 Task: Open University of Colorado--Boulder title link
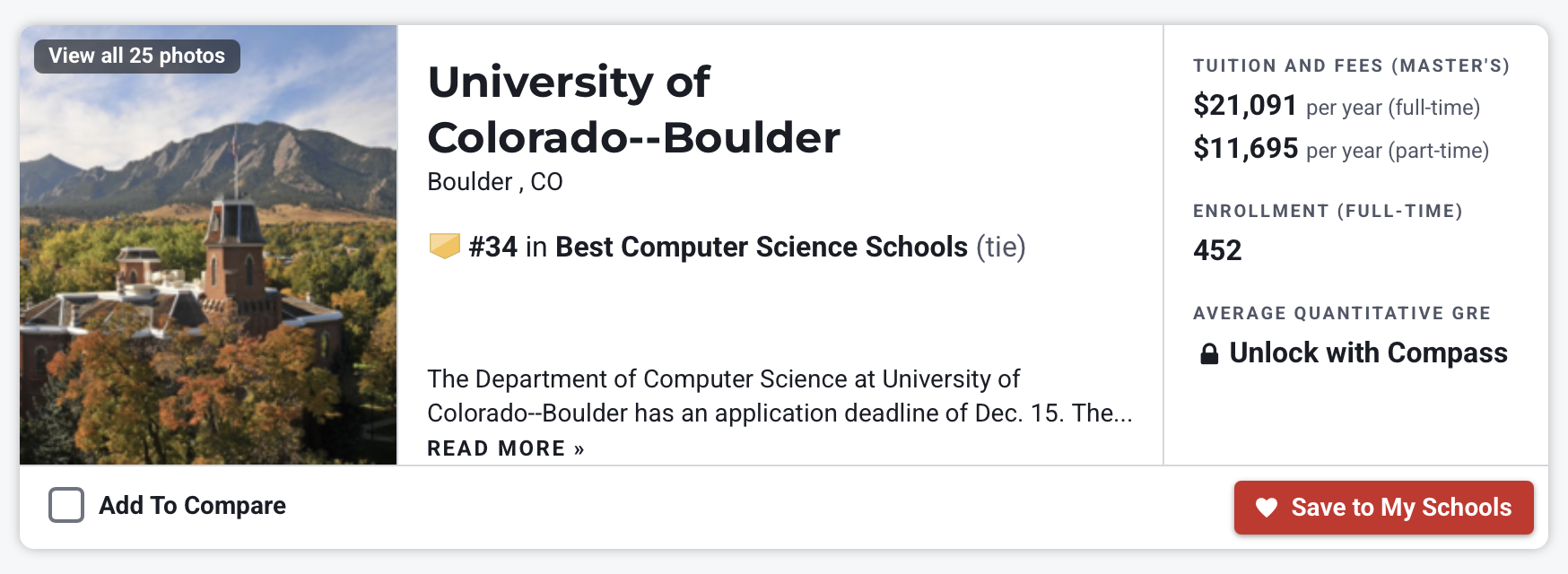[x=633, y=109]
